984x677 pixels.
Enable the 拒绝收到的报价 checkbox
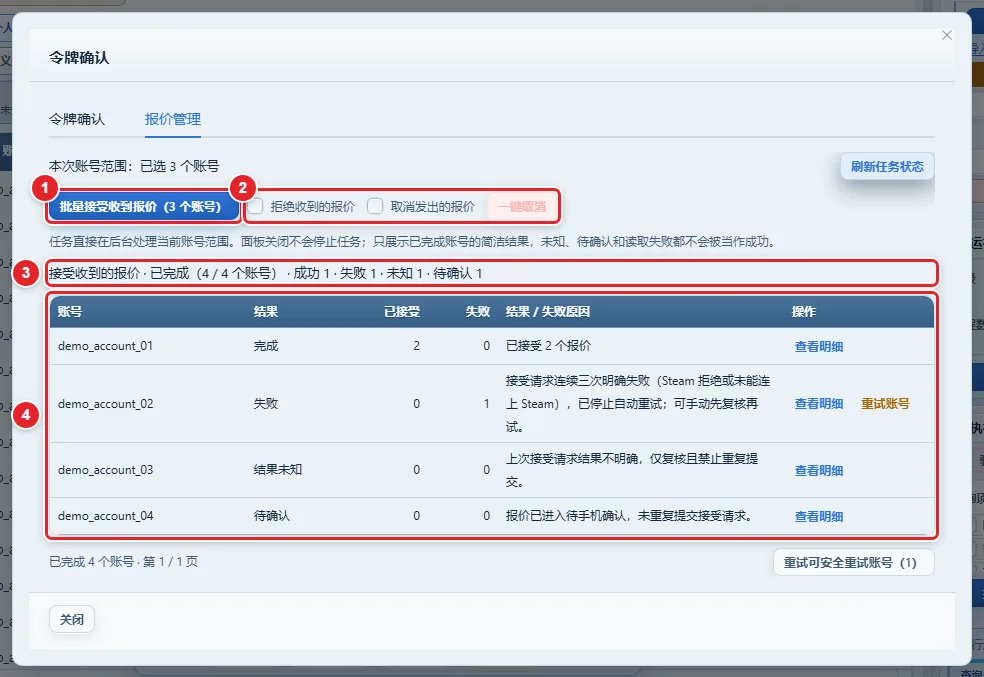point(255,206)
